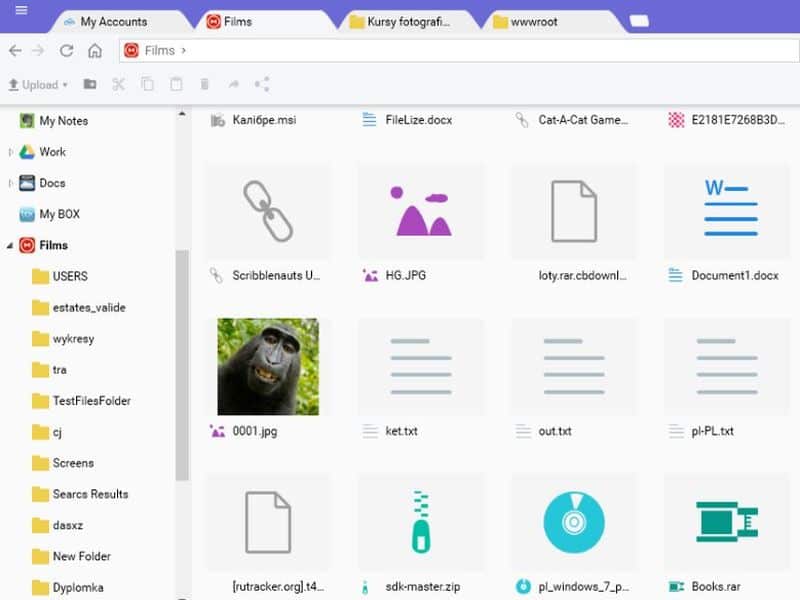
Task: Select the HG.JPG image icon
Action: pyautogui.click(x=421, y=211)
